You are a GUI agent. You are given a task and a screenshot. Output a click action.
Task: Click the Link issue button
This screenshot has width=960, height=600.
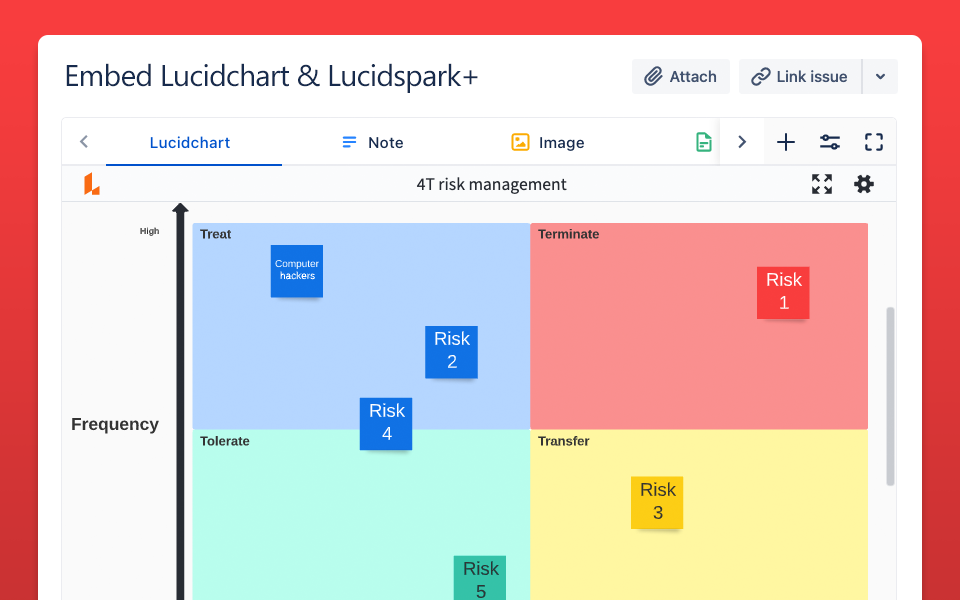pos(800,77)
